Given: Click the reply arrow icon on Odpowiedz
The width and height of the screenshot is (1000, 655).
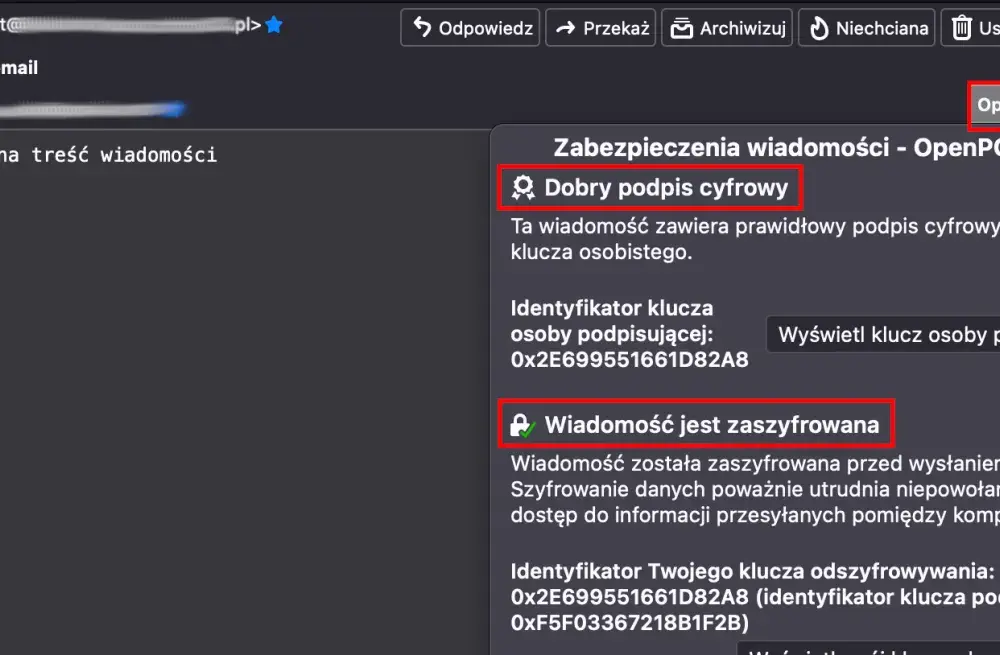Looking at the screenshot, I should coord(422,27).
